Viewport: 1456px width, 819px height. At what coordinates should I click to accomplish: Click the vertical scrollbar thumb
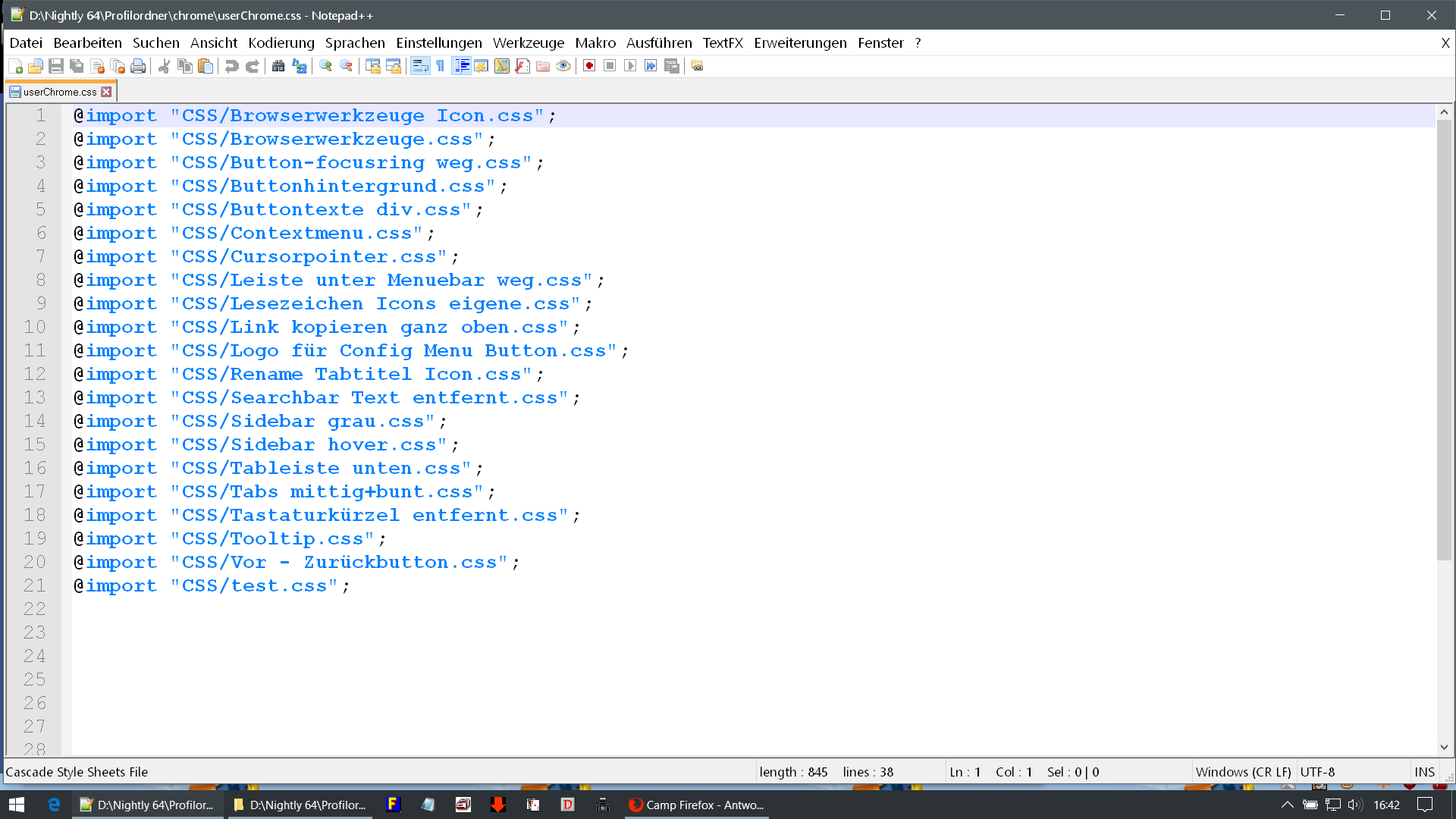click(1444, 341)
